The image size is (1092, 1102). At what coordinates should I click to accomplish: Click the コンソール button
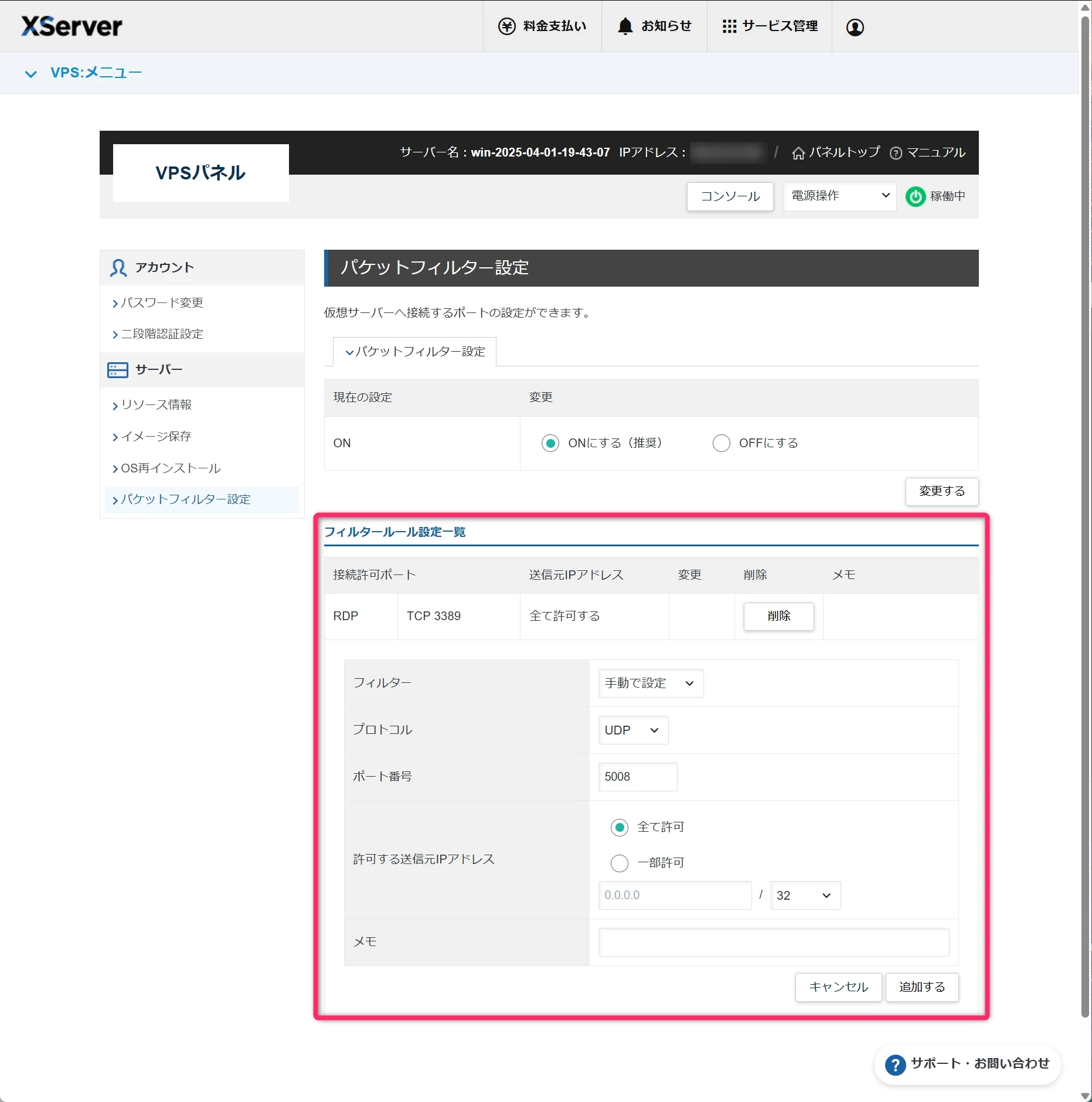[x=730, y=196]
